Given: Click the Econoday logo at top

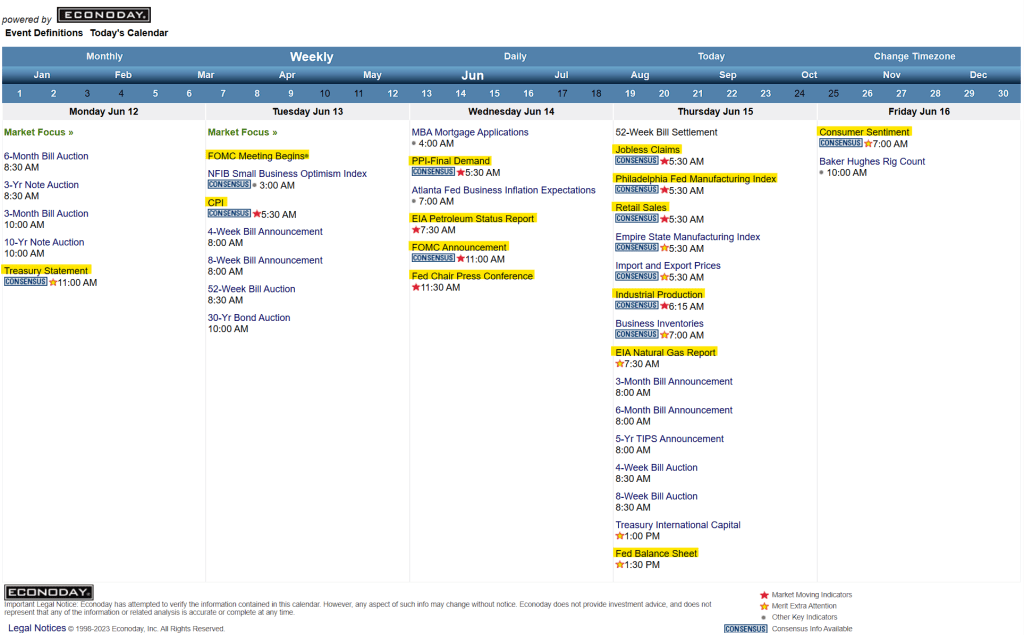Looking at the screenshot, I should [104, 15].
